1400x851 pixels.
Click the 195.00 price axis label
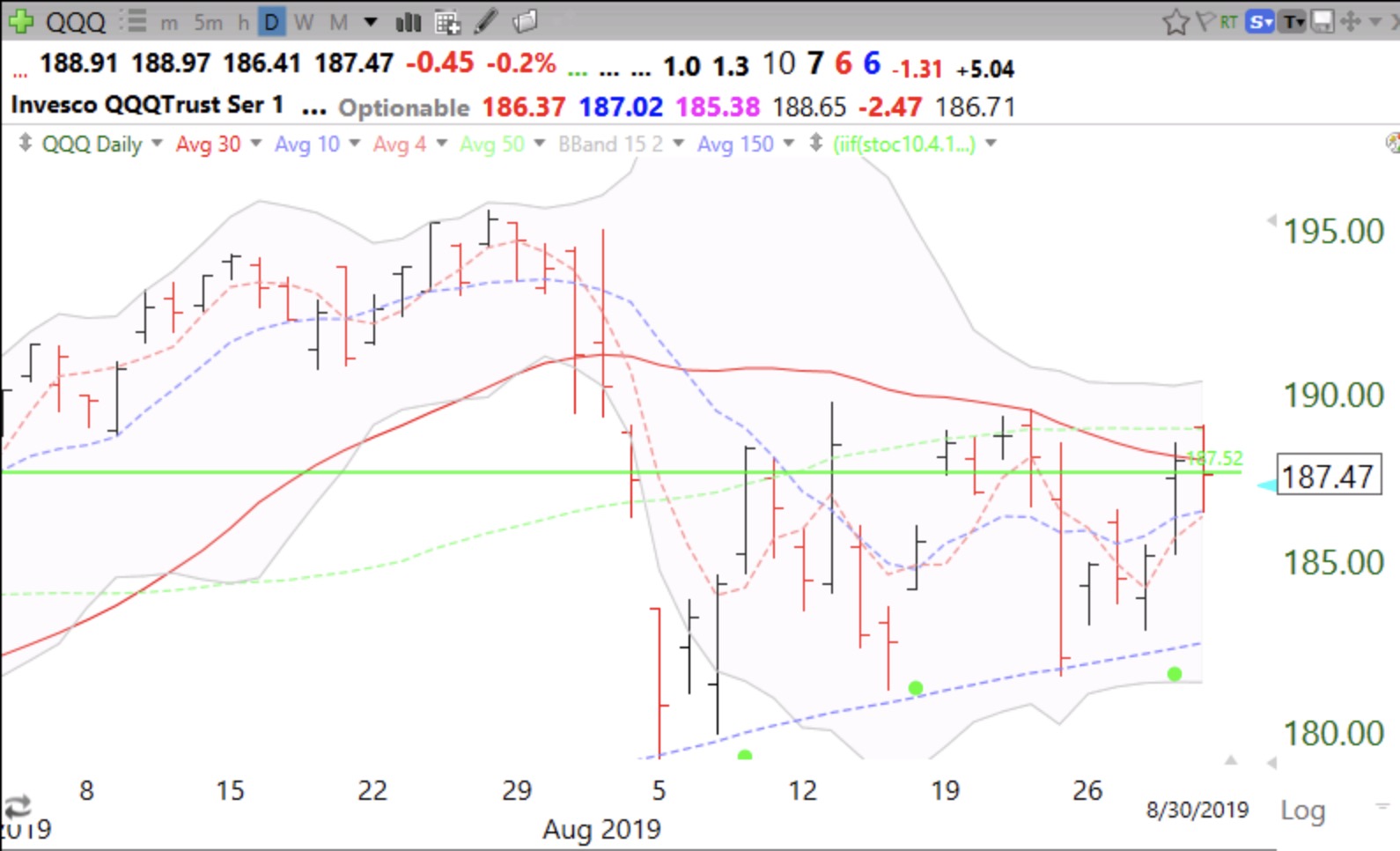(x=1334, y=232)
